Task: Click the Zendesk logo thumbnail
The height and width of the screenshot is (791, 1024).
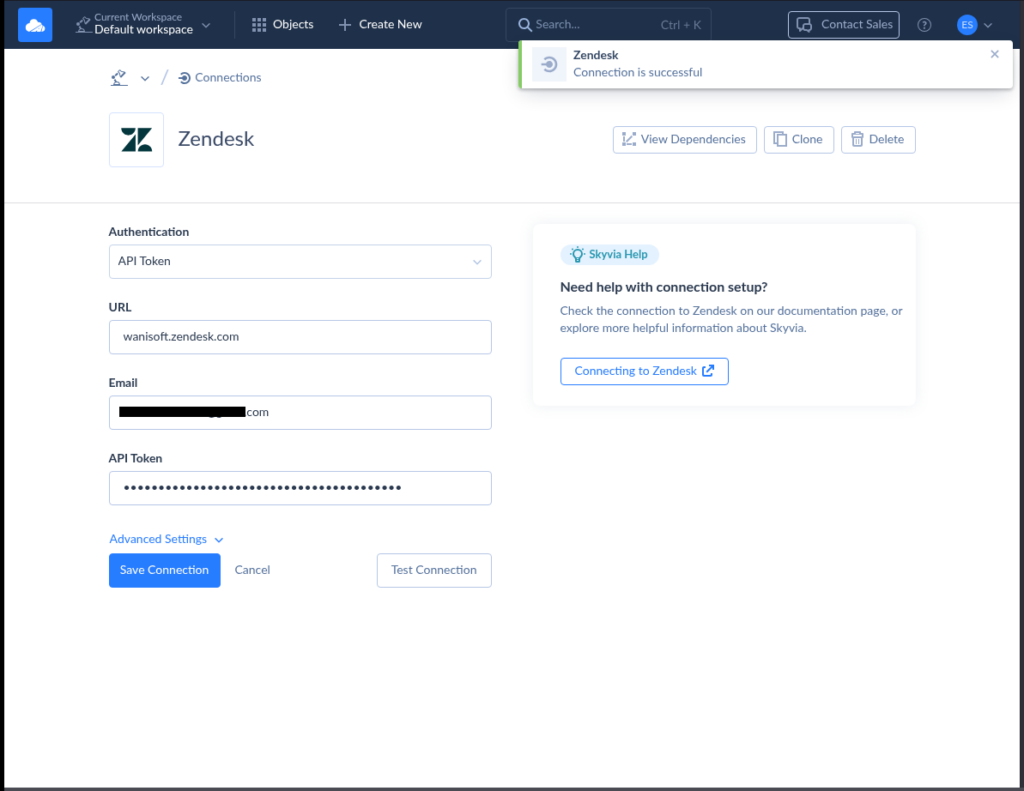Action: tap(136, 140)
